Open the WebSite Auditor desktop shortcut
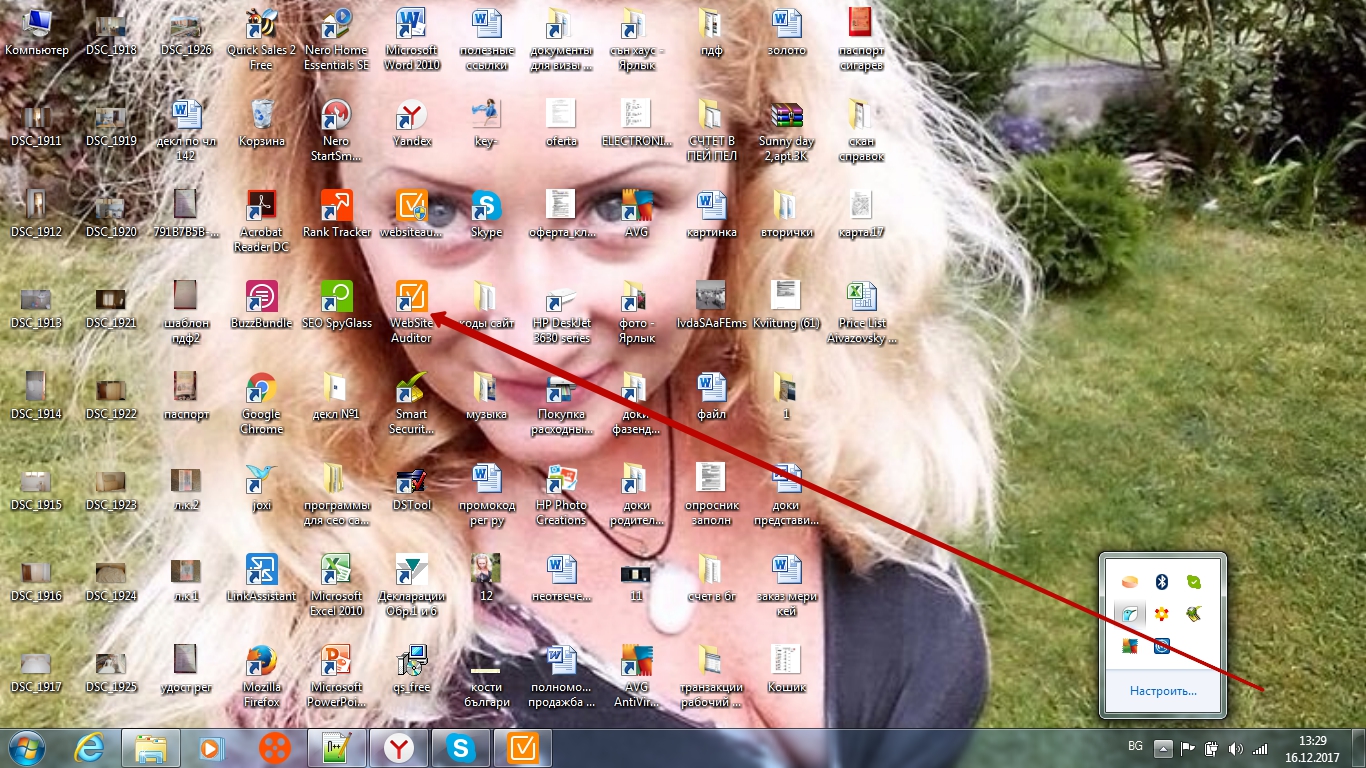This screenshot has height=768, width=1366. (411, 298)
